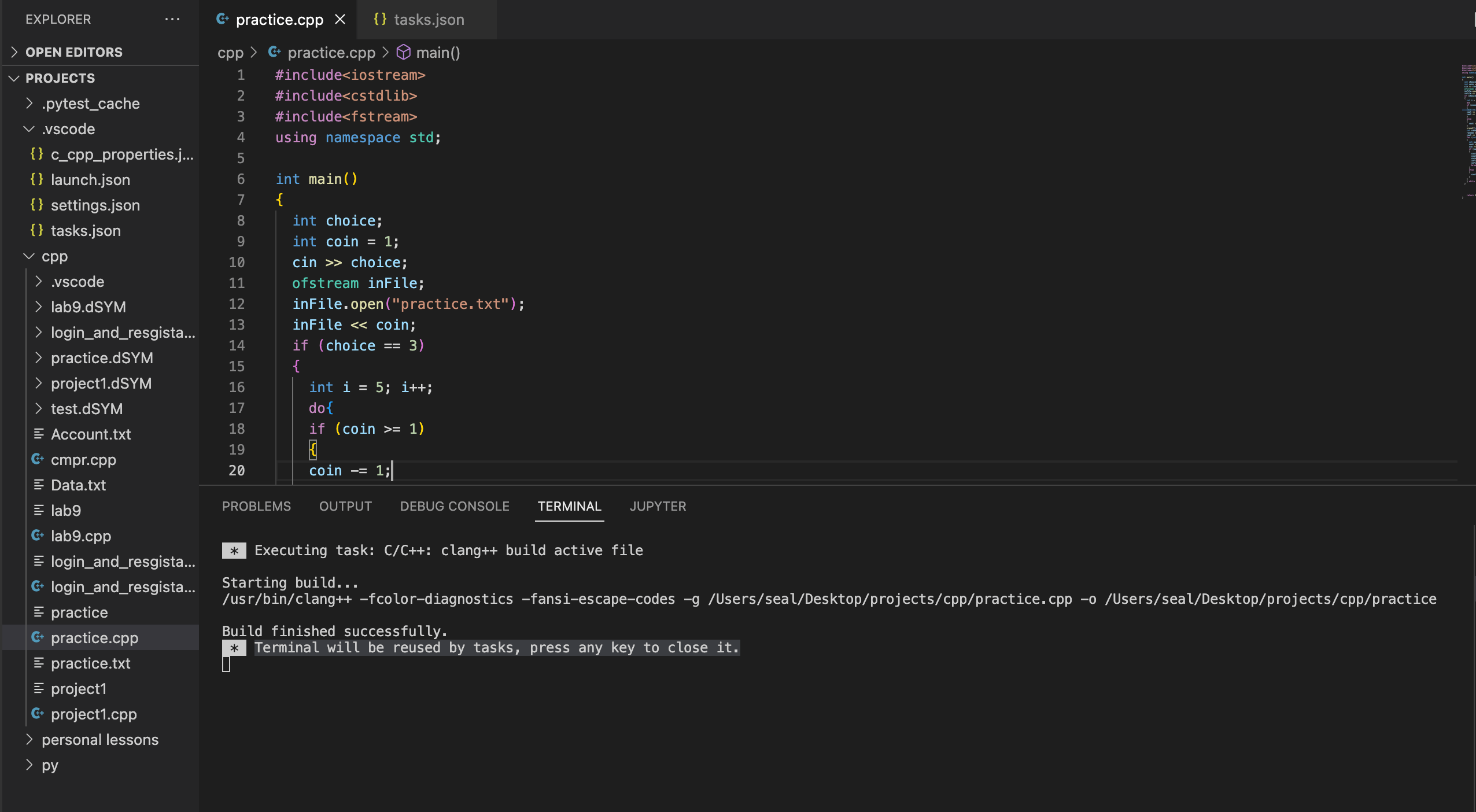
Task: Switch to the DEBUG CONSOLE tab
Action: [454, 506]
